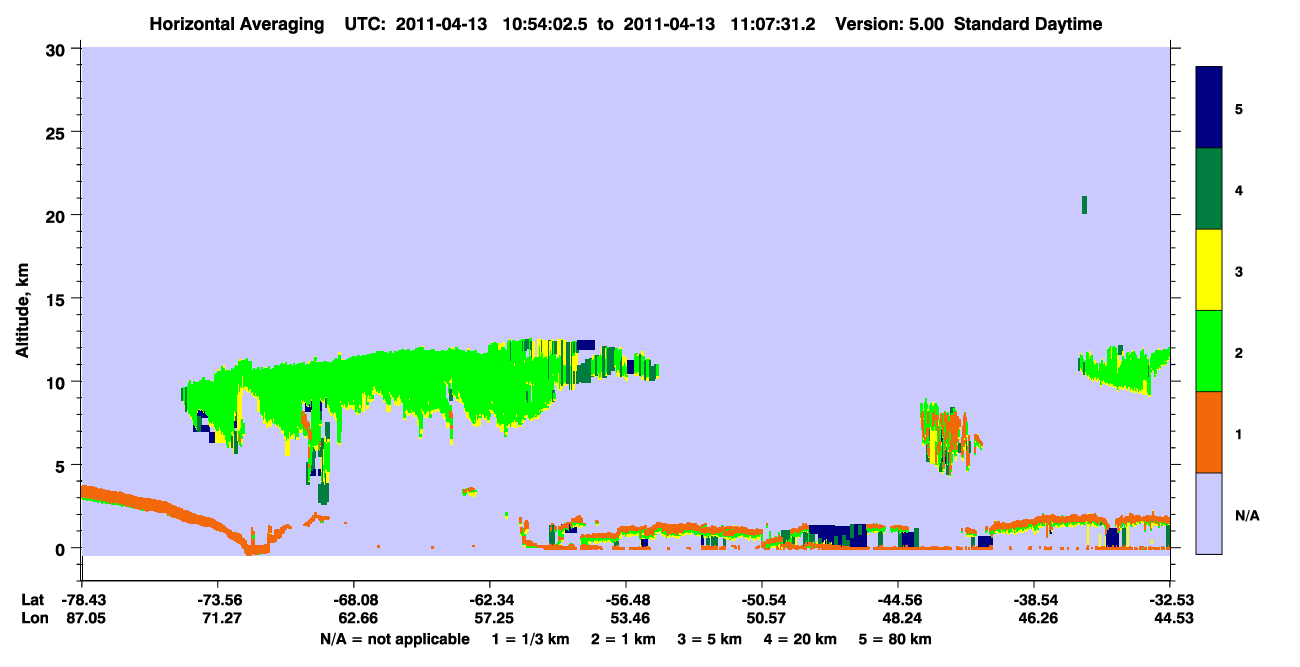The height and width of the screenshot is (667, 1300).
Task: Click the legend entry '1 = 1/3 km'
Action: tap(530, 639)
